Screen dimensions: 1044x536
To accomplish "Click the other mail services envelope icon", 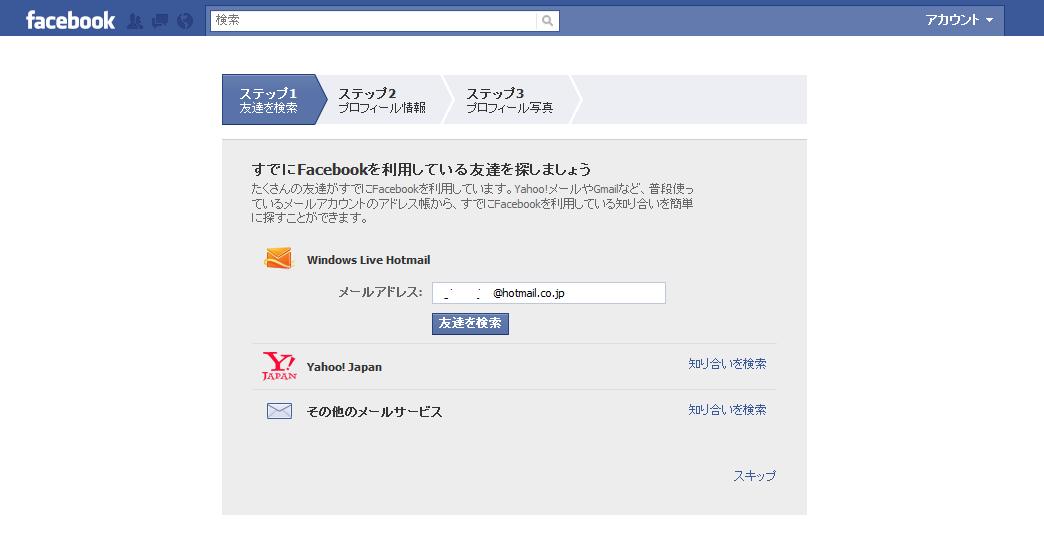I will tap(279, 411).
